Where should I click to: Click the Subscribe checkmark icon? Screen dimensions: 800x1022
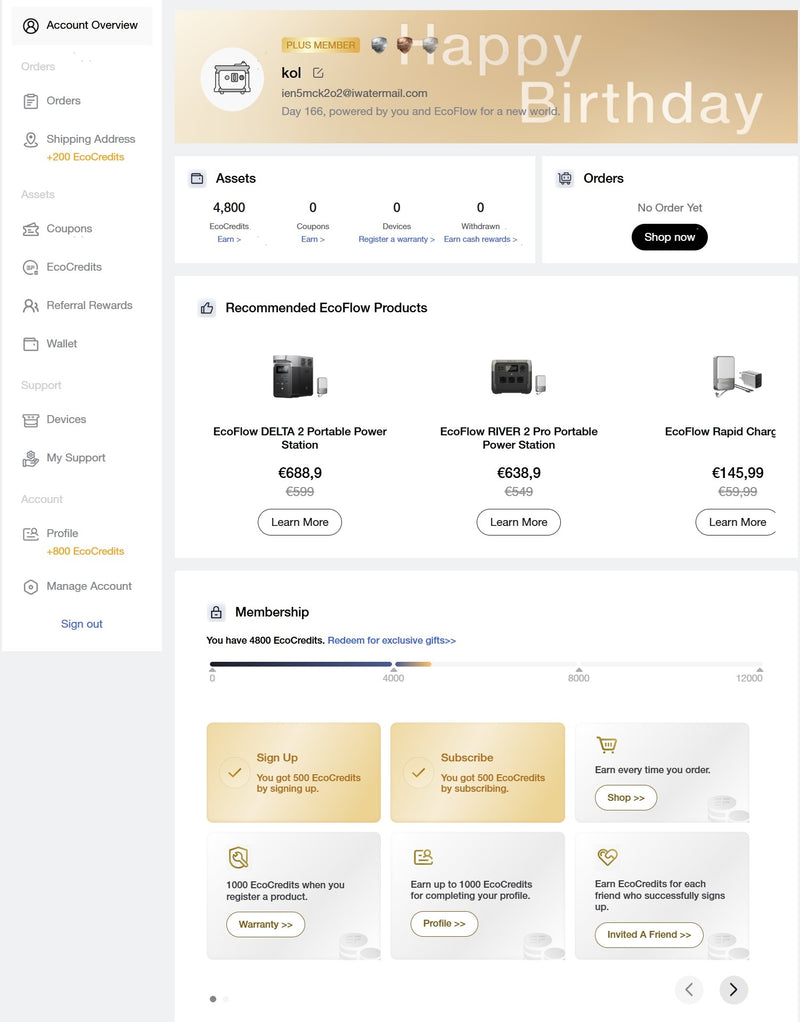[x=419, y=772]
